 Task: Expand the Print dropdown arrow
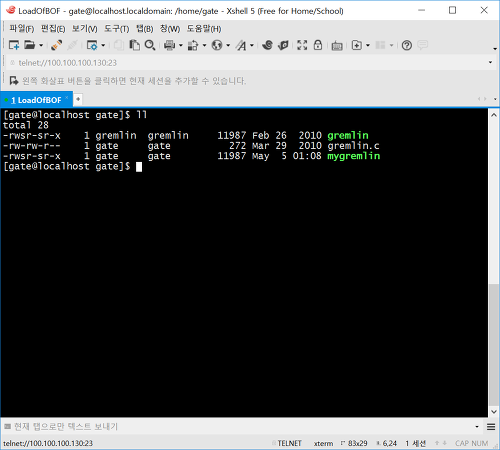coord(180,45)
